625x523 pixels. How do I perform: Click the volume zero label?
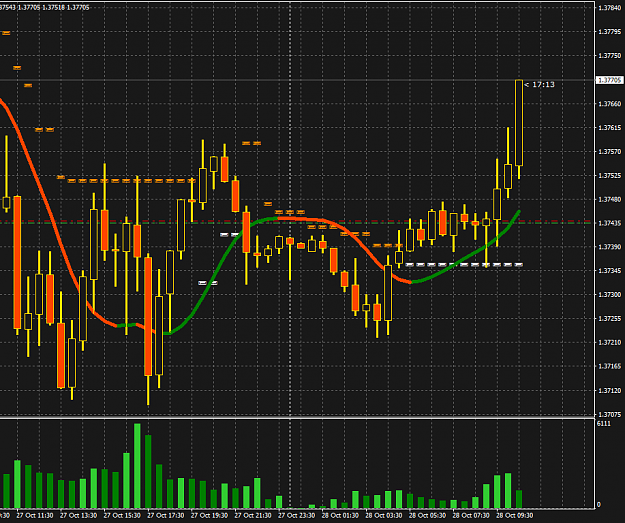pos(599,505)
